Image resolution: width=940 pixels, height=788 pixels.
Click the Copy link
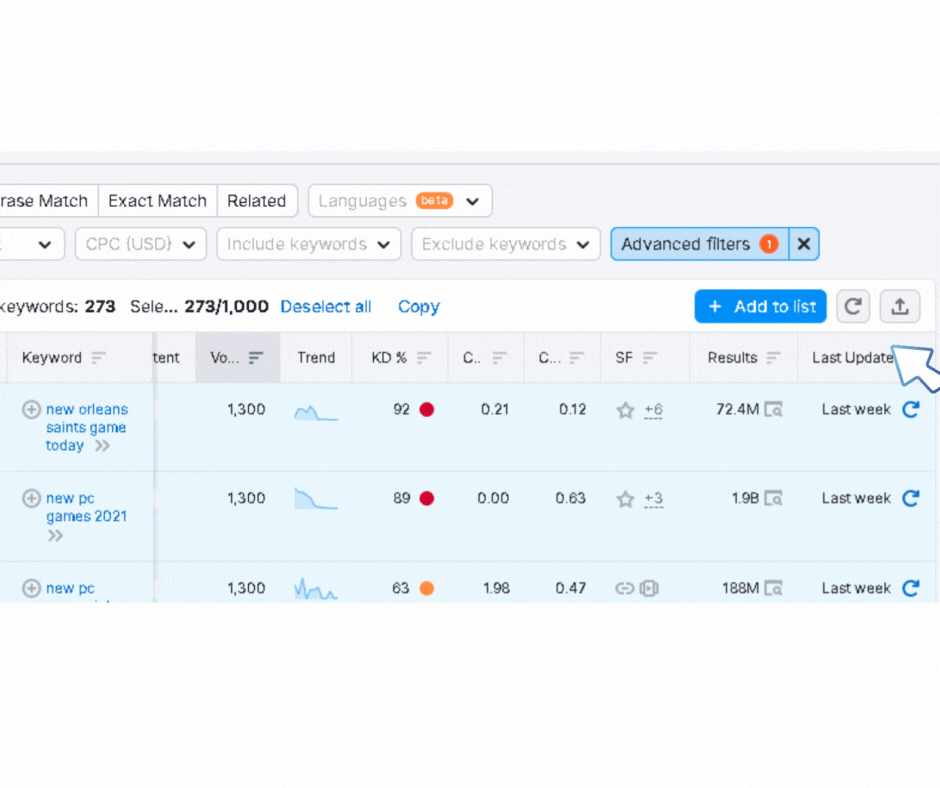pyautogui.click(x=418, y=306)
